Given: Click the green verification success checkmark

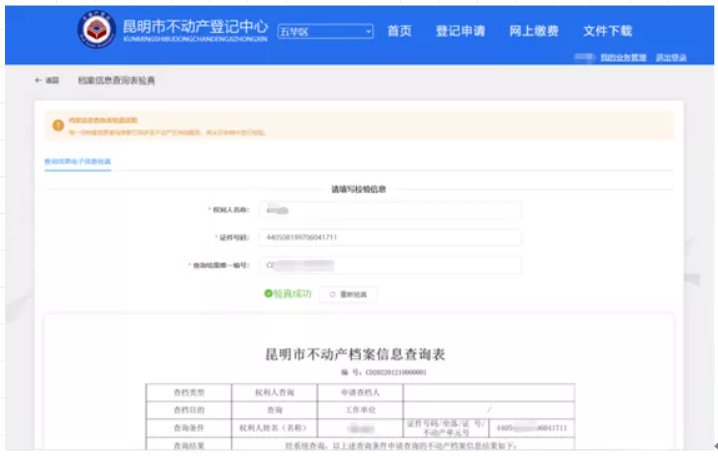Looking at the screenshot, I should [269, 294].
